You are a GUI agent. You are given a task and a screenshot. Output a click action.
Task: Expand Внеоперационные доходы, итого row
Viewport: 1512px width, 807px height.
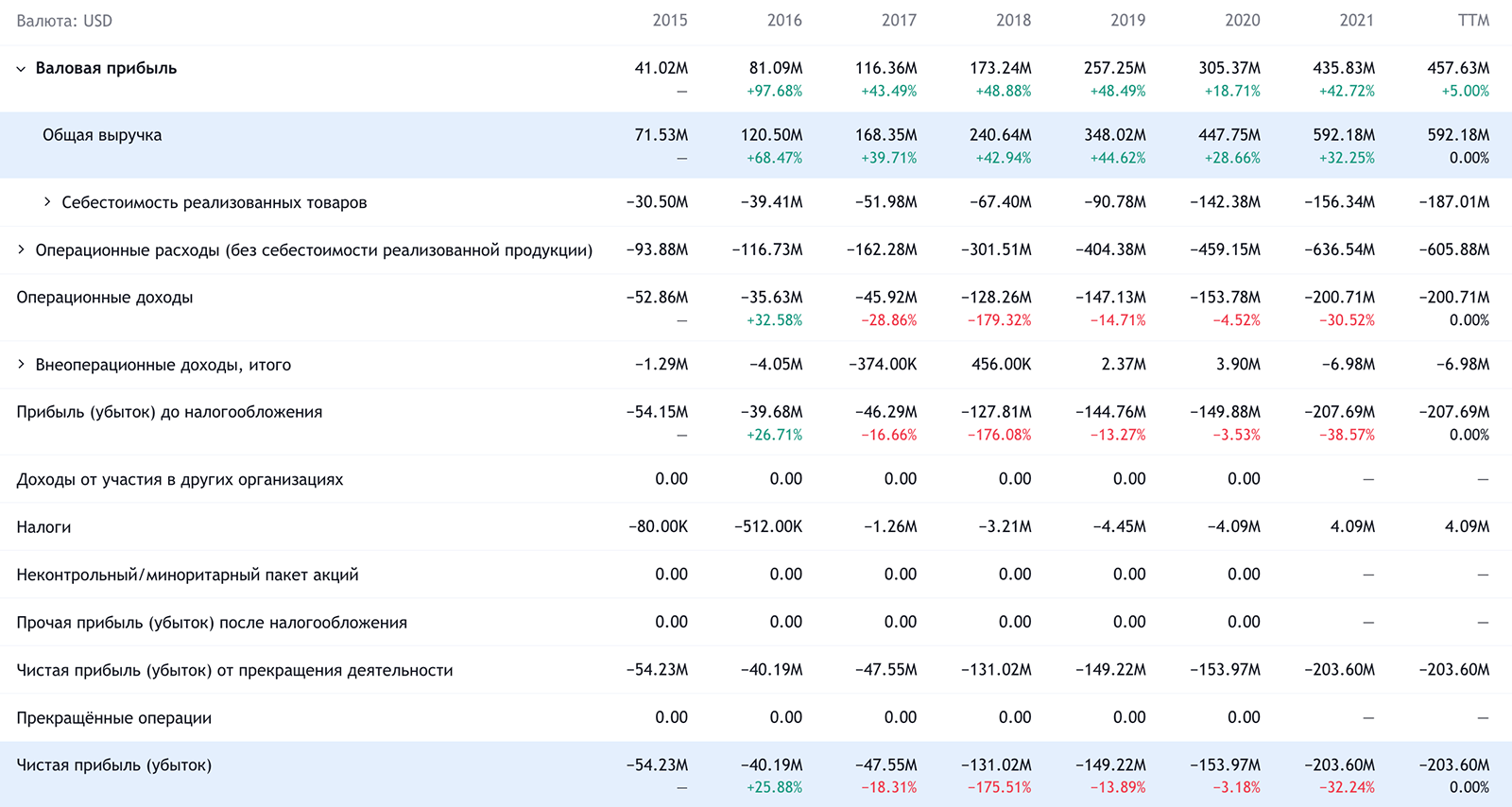tap(21, 365)
